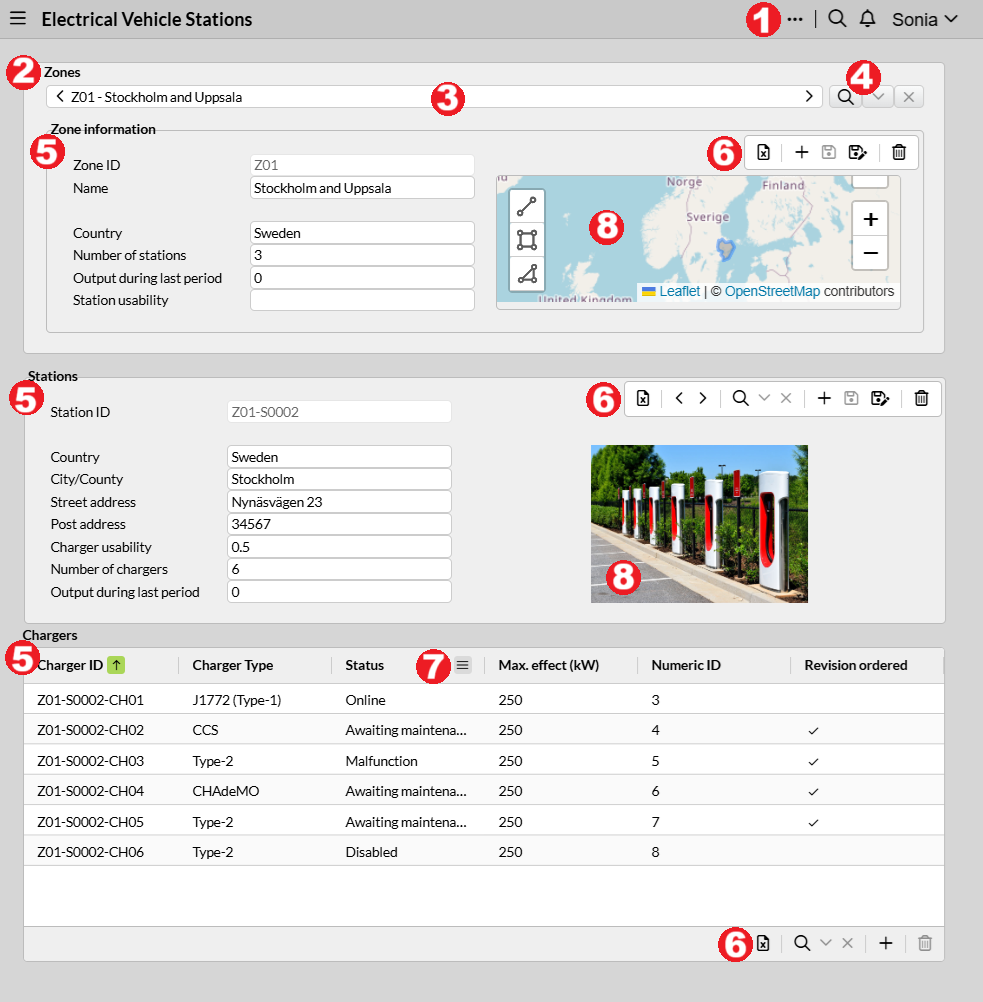
Task: Toggle Revision ordered for Z01-S0002-CH04
Action: pos(813,791)
